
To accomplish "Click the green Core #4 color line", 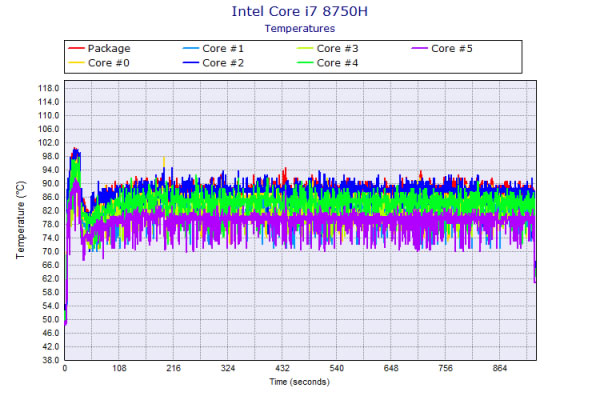I will [x=305, y=63].
